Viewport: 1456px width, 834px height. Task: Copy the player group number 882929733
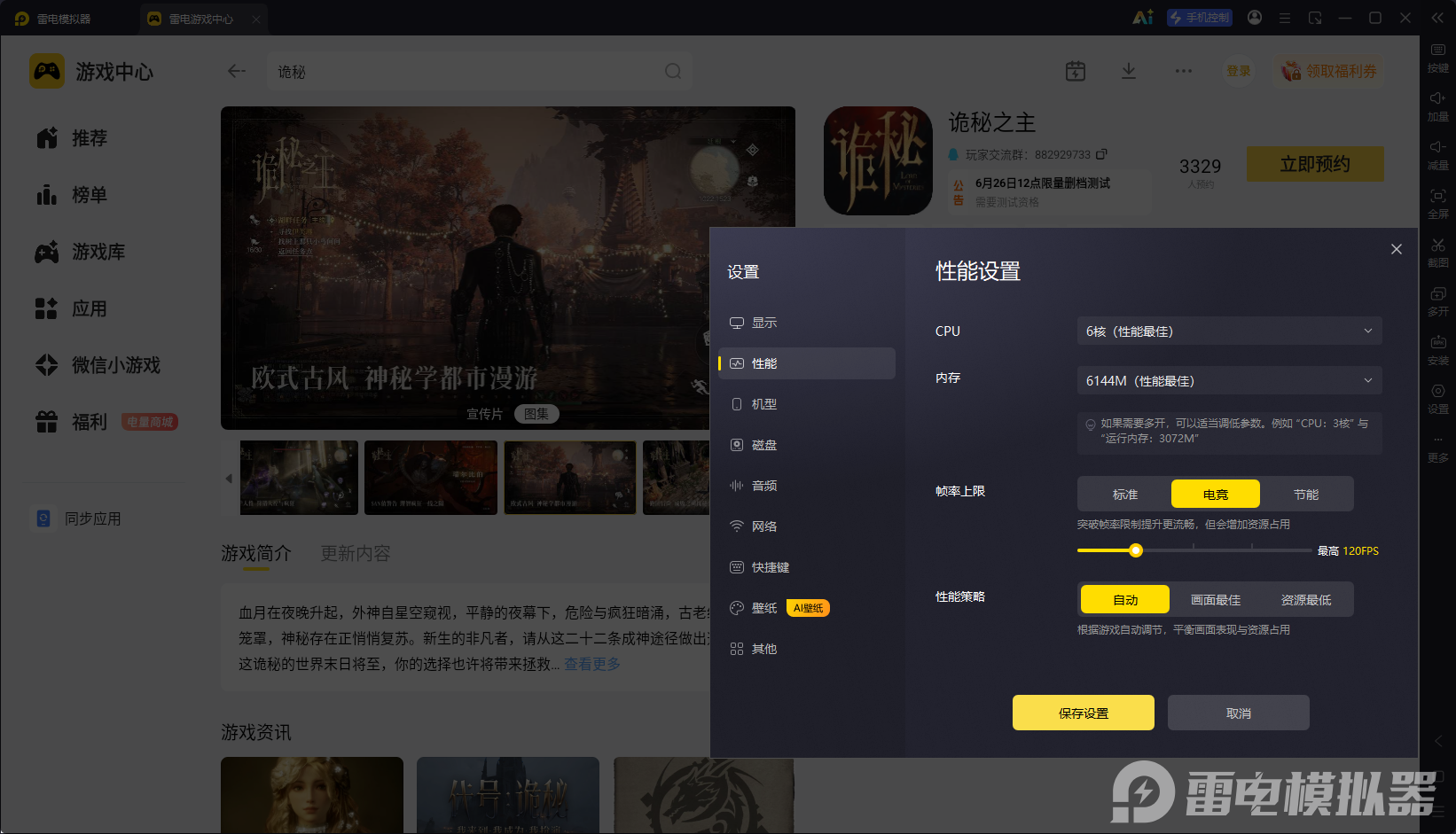coord(1102,154)
